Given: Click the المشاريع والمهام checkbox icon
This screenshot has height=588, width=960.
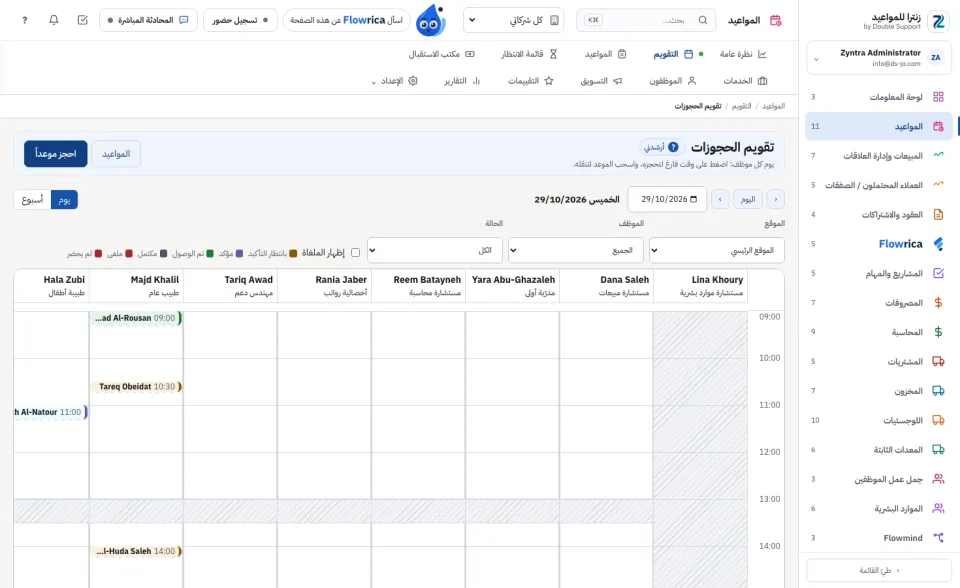Looking at the screenshot, I should pyautogui.click(x=938, y=273).
